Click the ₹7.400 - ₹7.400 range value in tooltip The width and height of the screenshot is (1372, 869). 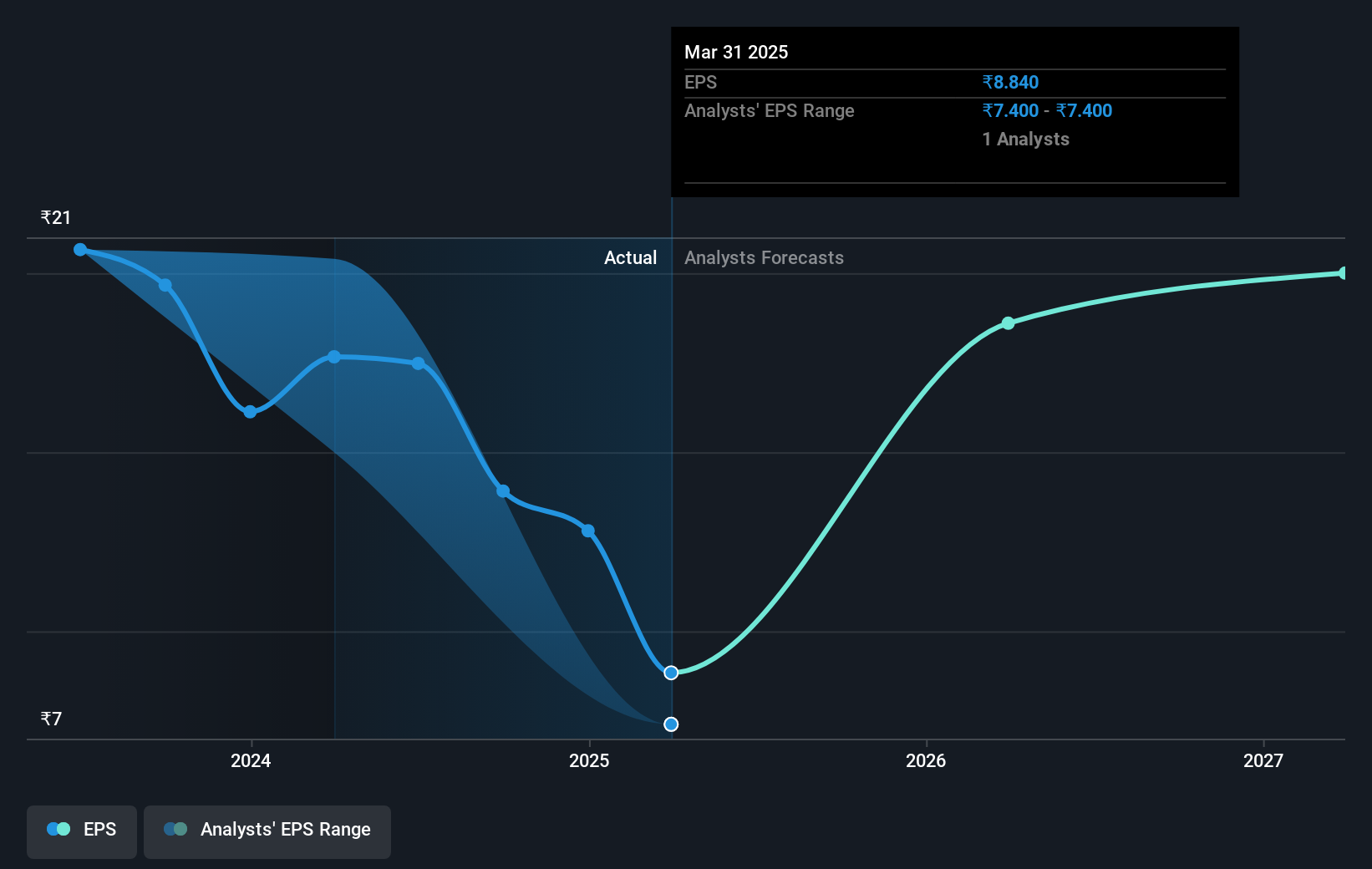pyautogui.click(x=1048, y=111)
